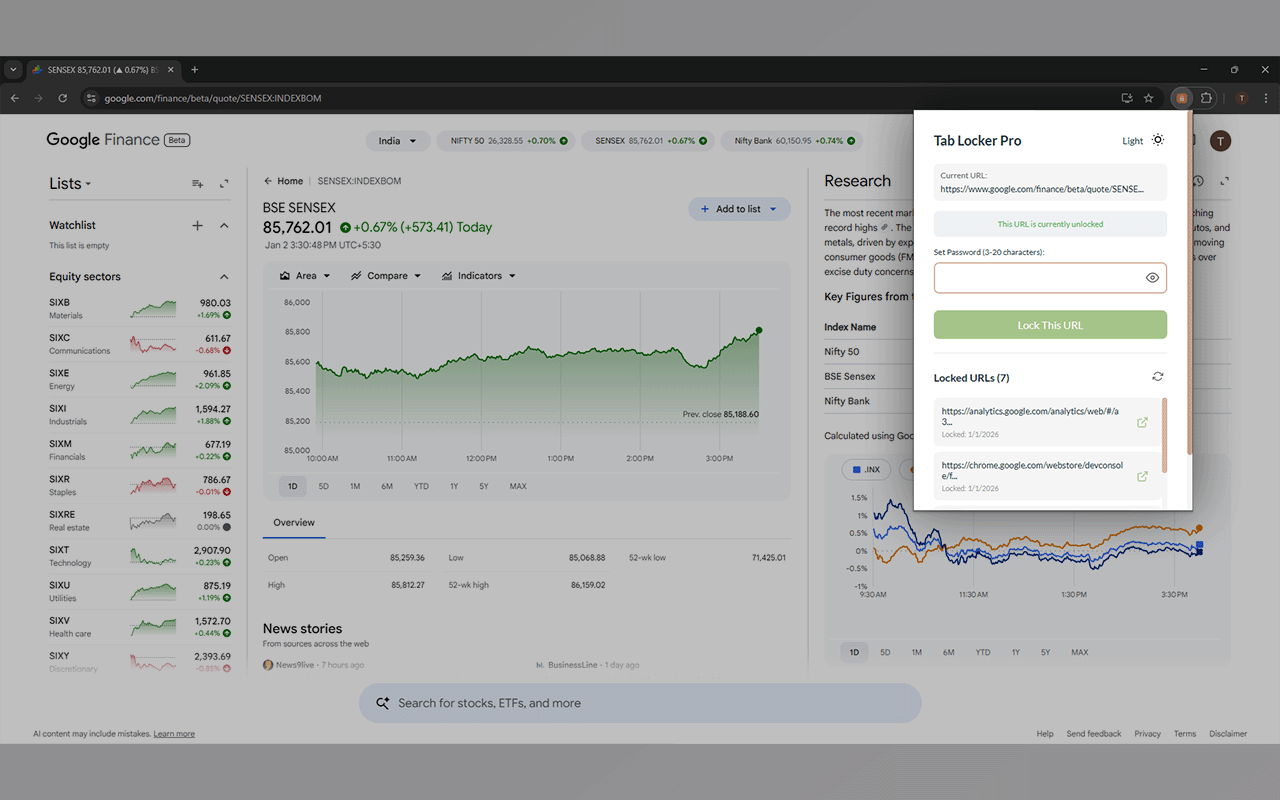Screen dimensions: 1280x800
Task: Select the 1M range on the SENSEX chart
Action: point(355,487)
